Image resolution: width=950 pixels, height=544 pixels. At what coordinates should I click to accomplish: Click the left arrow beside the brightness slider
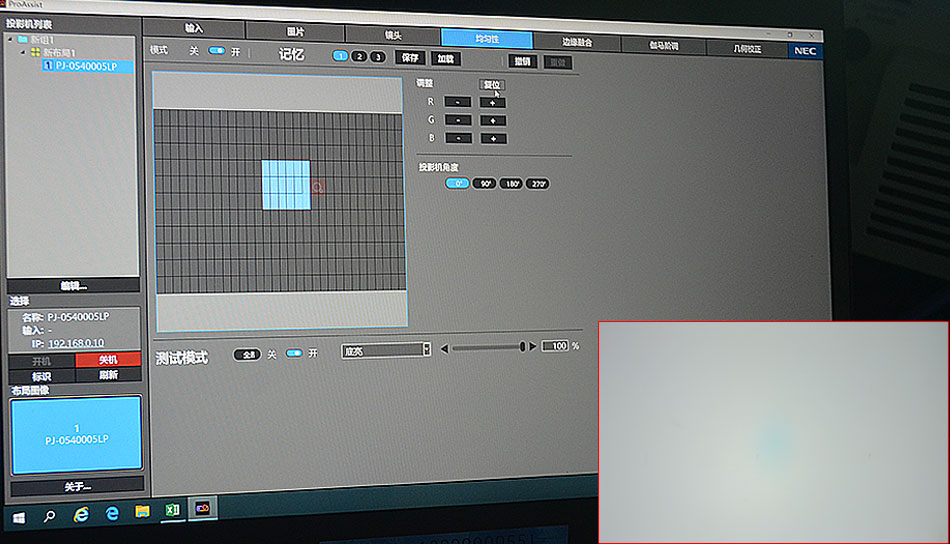444,347
